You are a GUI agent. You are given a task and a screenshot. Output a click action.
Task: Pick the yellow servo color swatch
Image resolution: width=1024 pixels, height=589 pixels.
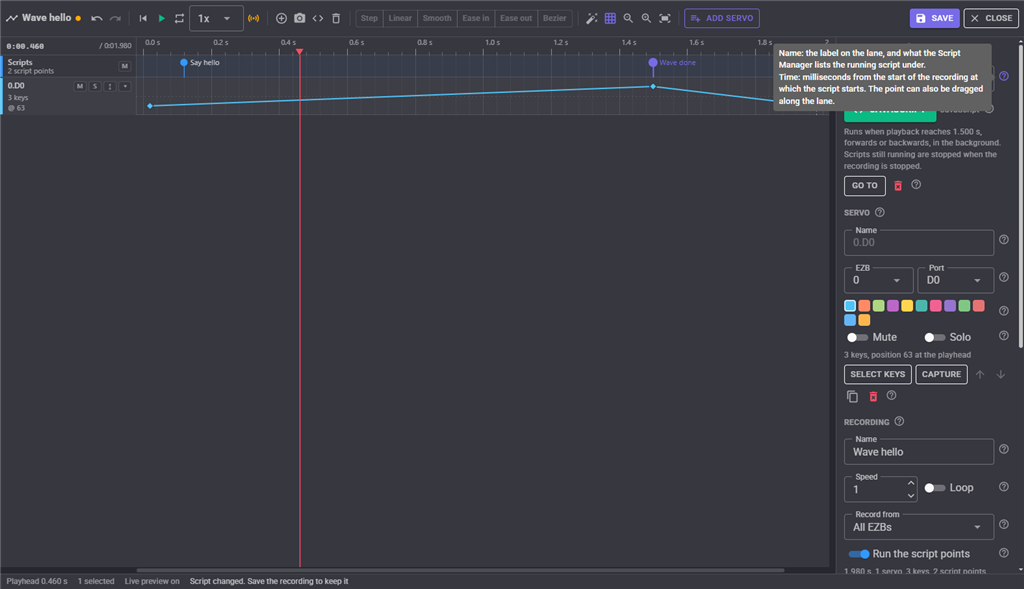click(x=907, y=306)
